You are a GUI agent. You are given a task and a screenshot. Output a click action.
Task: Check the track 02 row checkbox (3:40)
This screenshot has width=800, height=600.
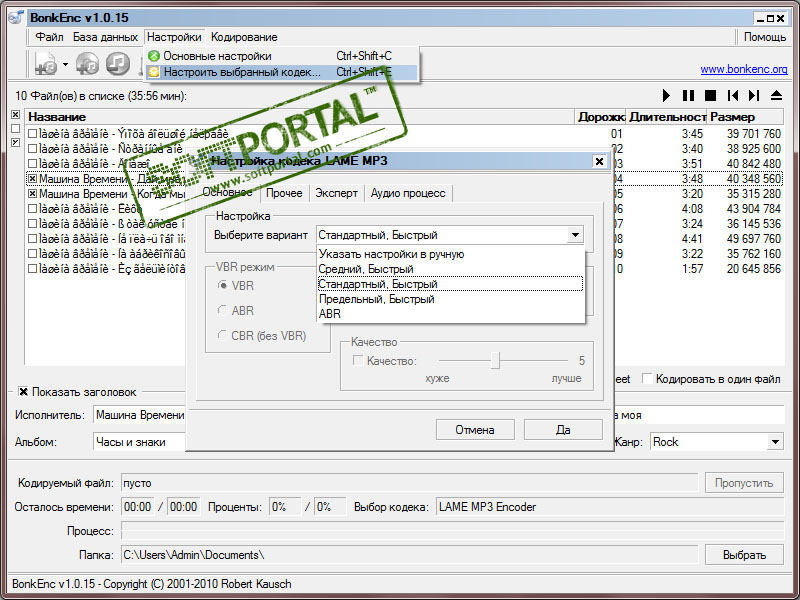(33, 149)
